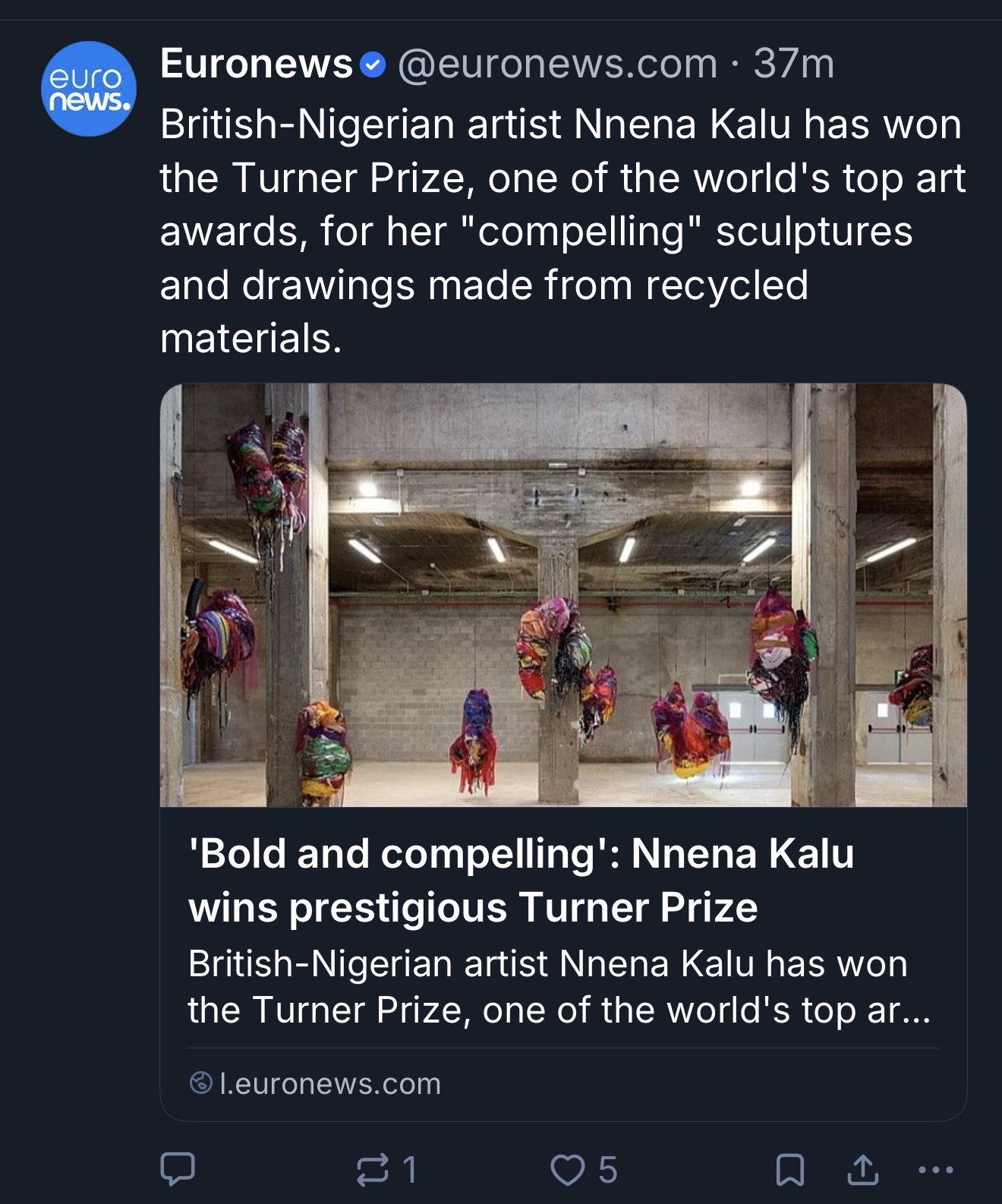This screenshot has height=1204, width=1002.
Task: Click the word "materials." ending the post
Action: point(251,338)
